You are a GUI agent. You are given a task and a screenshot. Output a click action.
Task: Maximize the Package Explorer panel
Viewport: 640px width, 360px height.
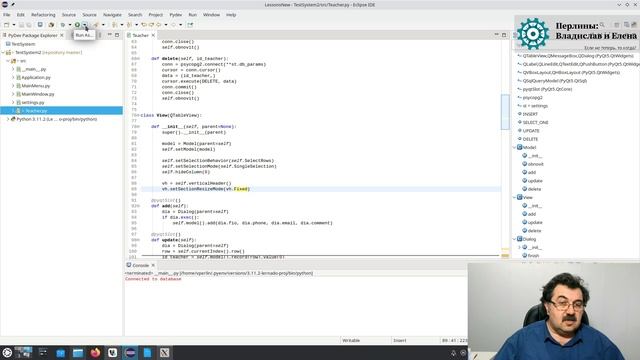(117, 35)
